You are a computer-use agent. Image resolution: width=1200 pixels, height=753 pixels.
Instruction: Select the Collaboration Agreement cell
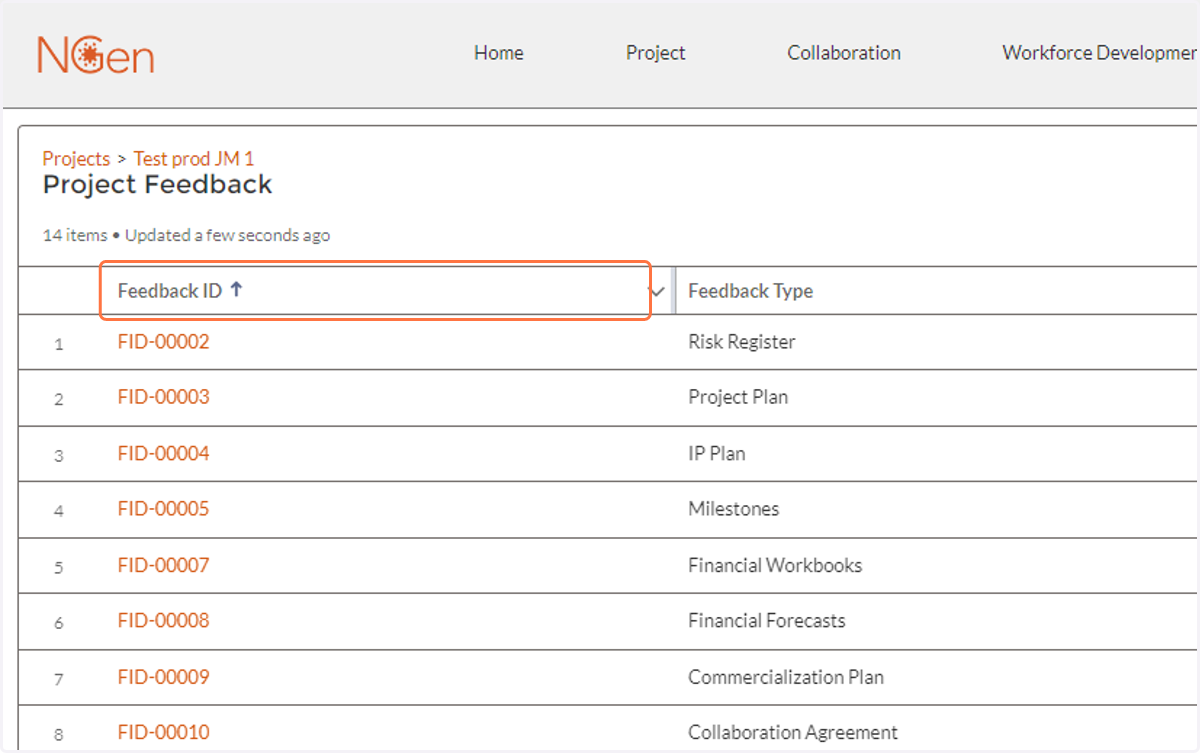click(793, 732)
